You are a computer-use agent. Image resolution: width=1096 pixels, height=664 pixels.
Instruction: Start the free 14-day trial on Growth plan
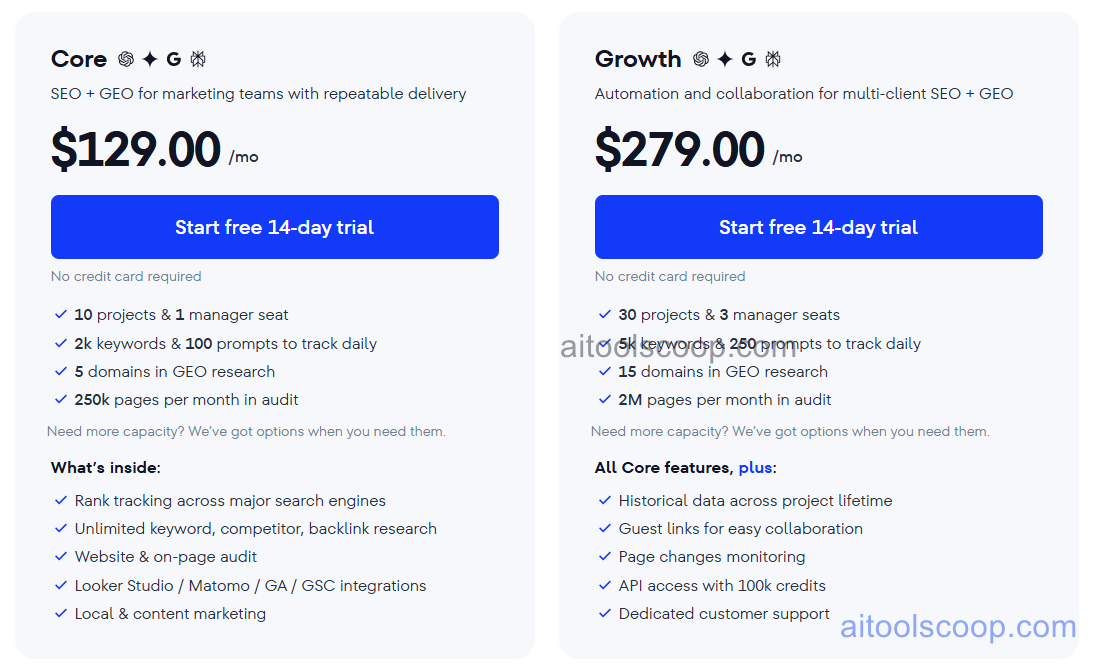(818, 227)
